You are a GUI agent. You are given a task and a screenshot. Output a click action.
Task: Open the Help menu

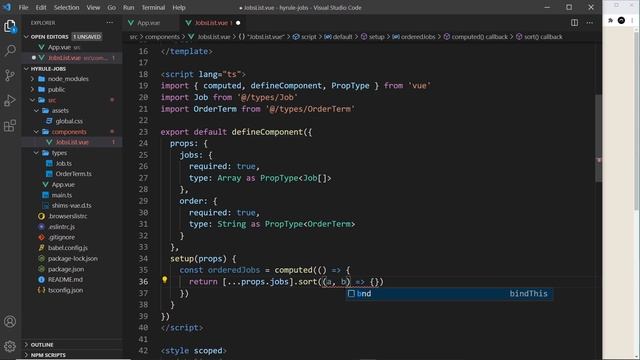tap(179, 7)
